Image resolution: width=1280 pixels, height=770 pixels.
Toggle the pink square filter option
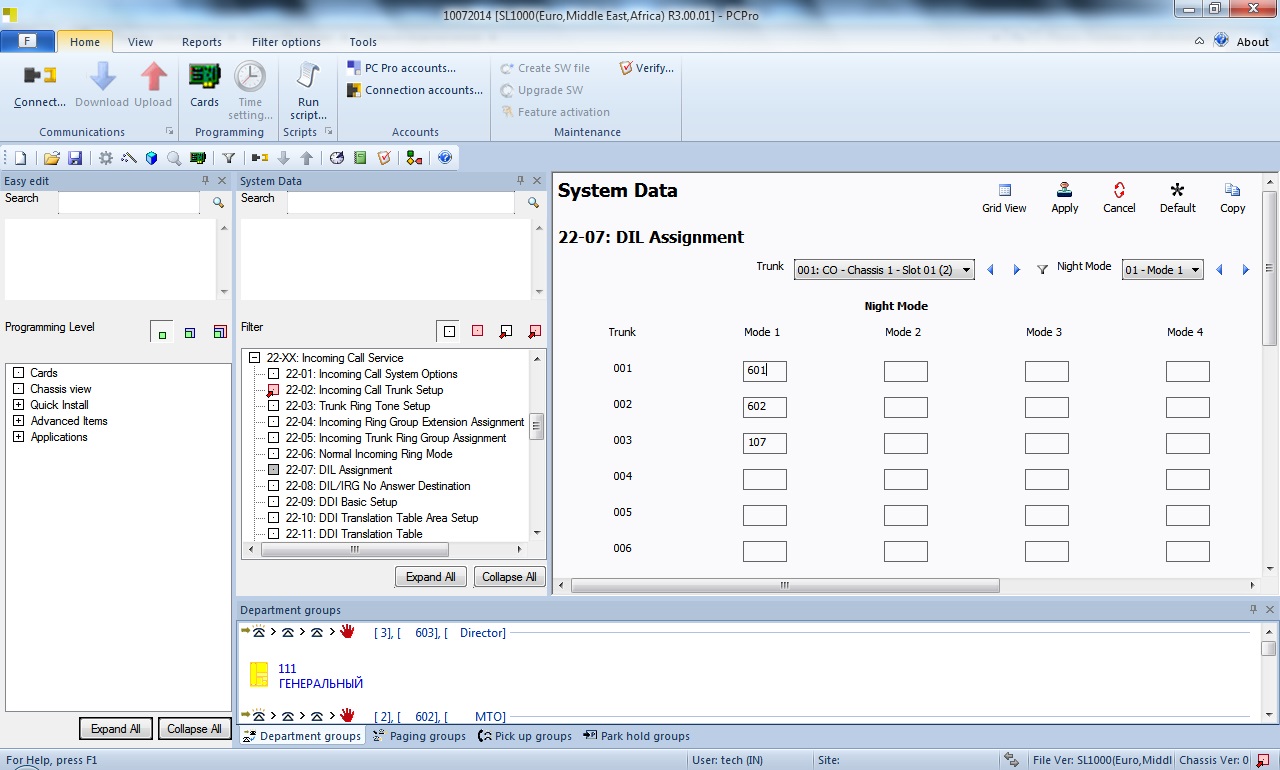pyautogui.click(x=478, y=331)
